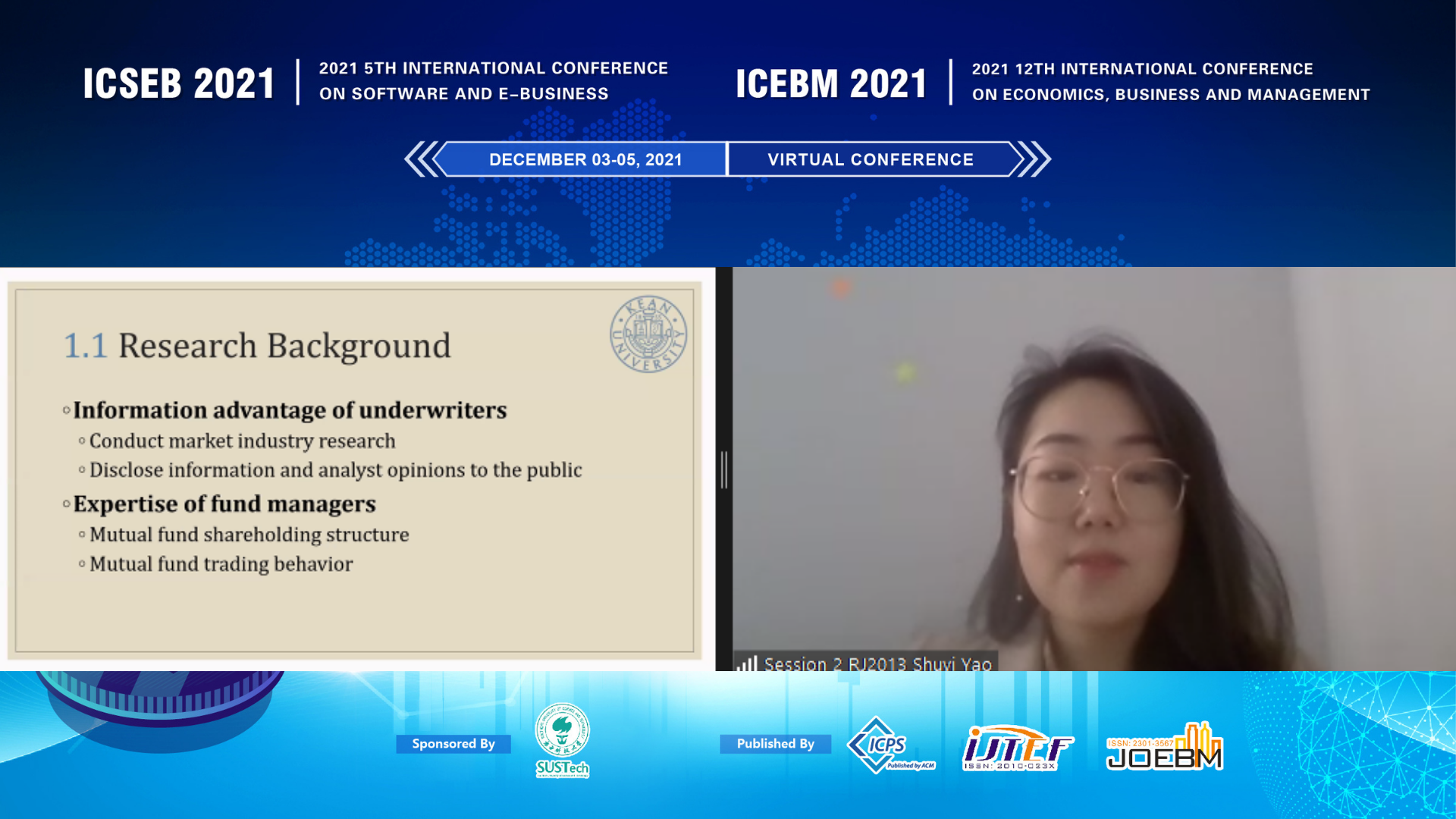Image resolution: width=1456 pixels, height=819 pixels.
Task: Click 'Expertise of fund managers' bullet
Action: tap(224, 504)
